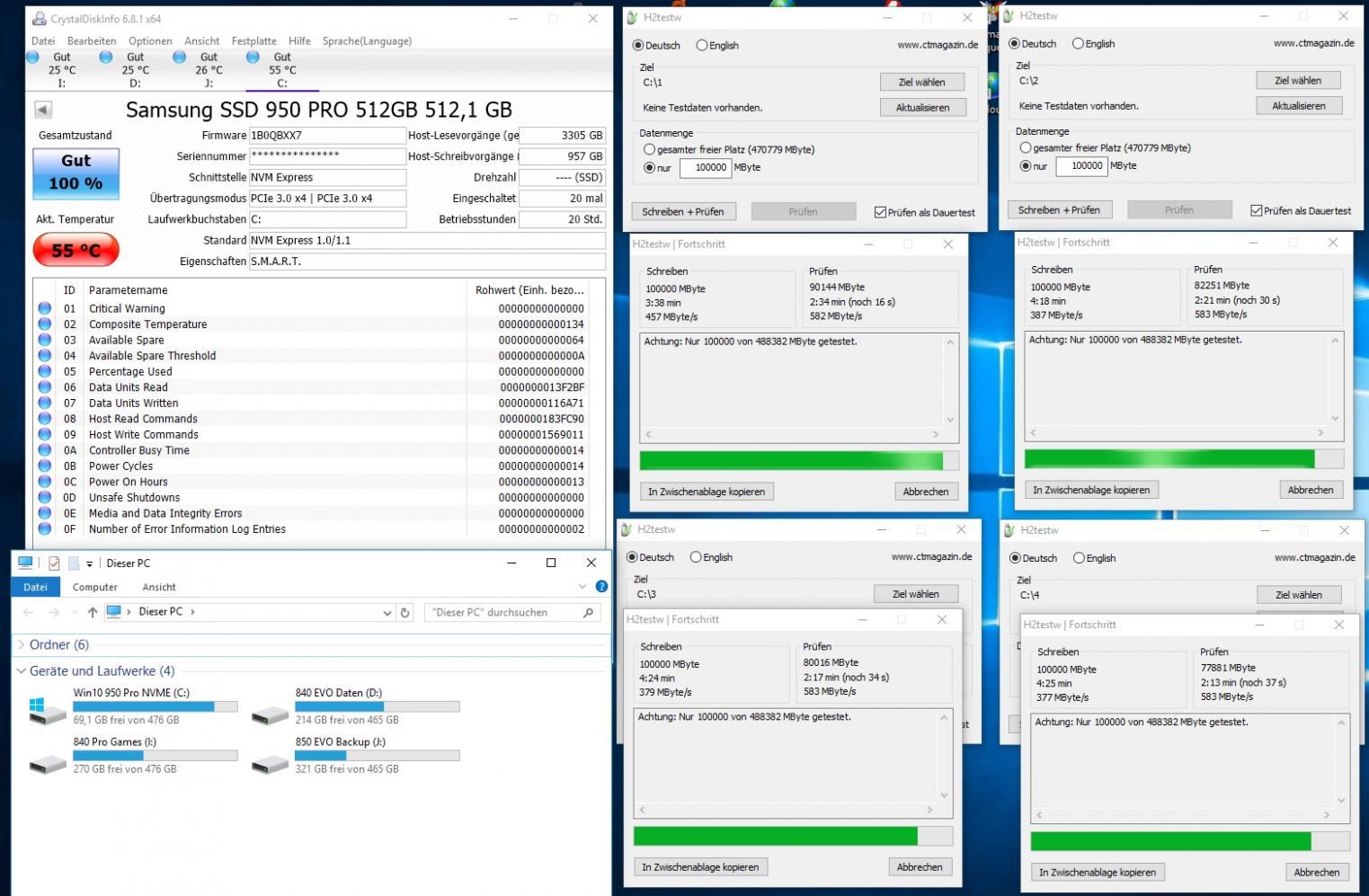Click the 850 EVO Backup (J:) drive icon
The height and width of the screenshot is (896, 1369).
(270, 764)
